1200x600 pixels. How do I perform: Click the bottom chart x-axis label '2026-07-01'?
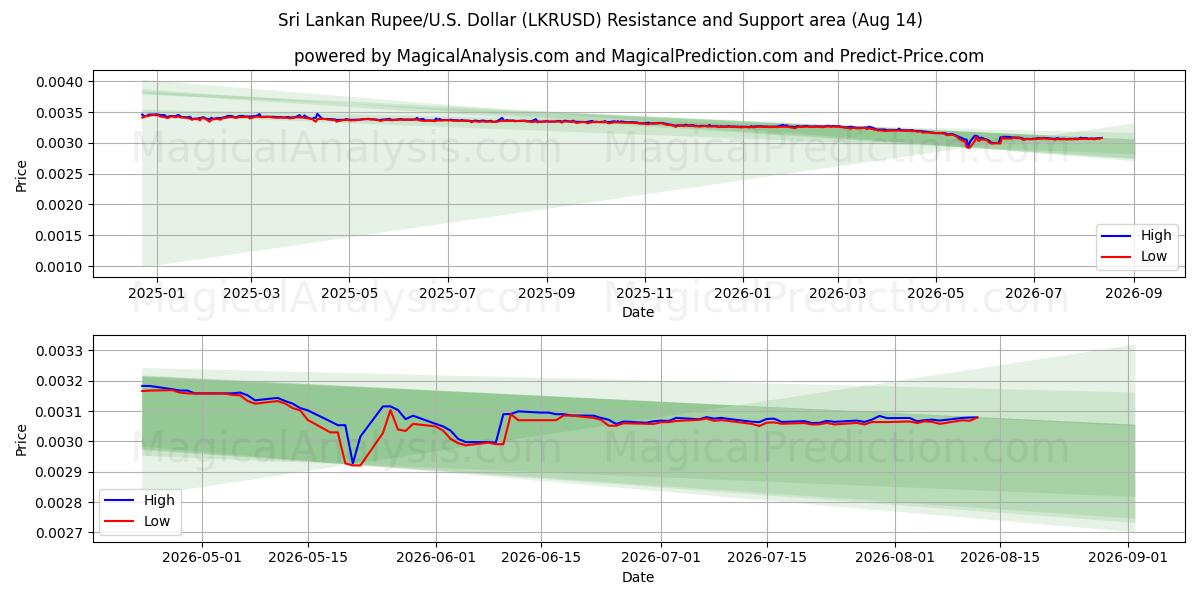coord(662,560)
